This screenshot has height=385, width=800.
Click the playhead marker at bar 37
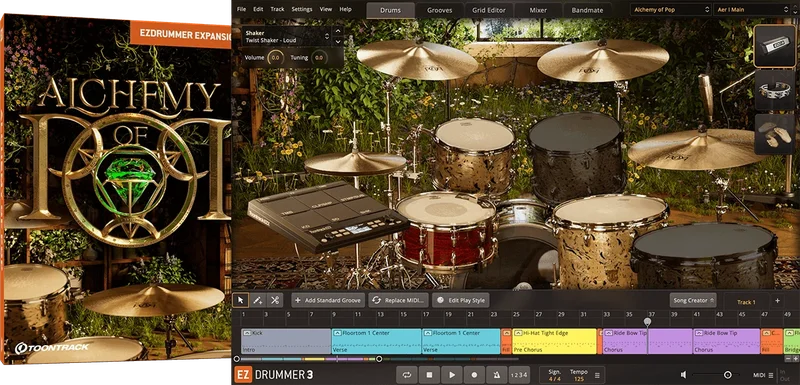tap(647, 322)
